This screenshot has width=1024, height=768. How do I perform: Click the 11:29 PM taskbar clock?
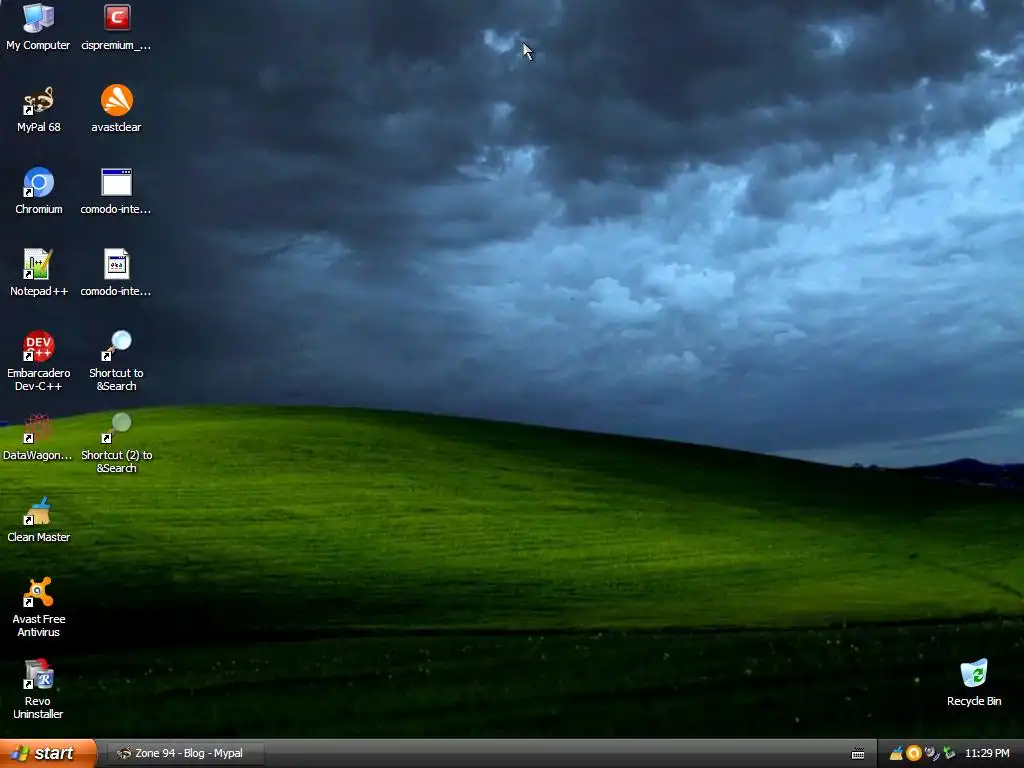click(x=987, y=754)
